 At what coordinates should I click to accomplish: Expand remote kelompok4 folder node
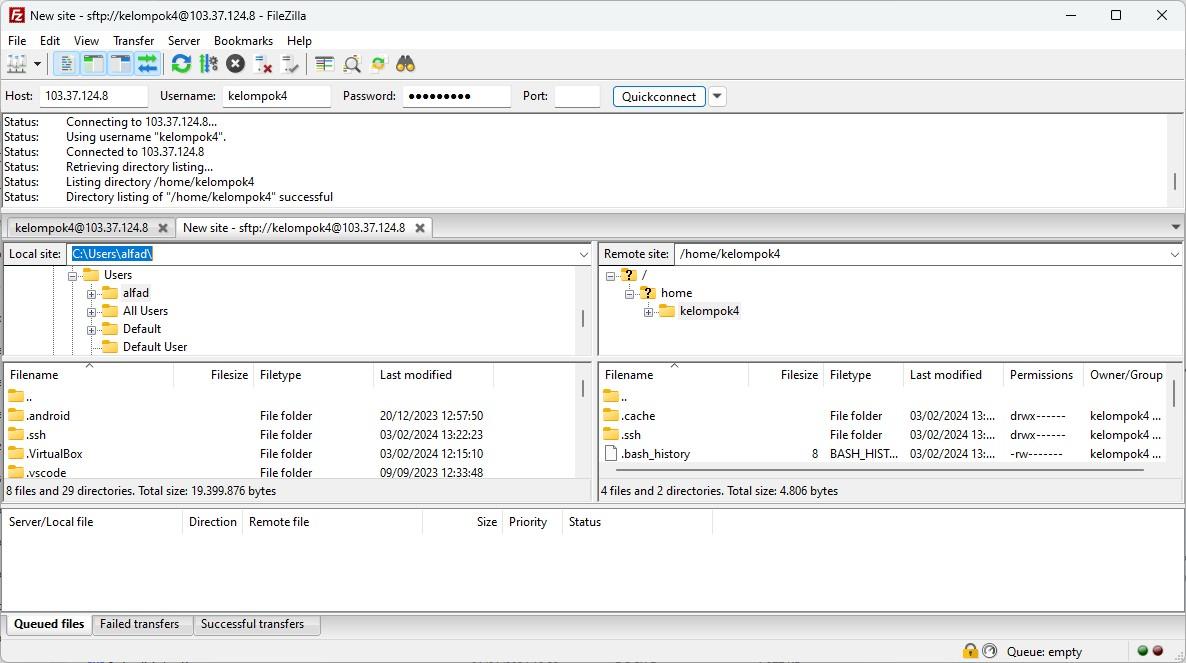pyautogui.click(x=648, y=312)
